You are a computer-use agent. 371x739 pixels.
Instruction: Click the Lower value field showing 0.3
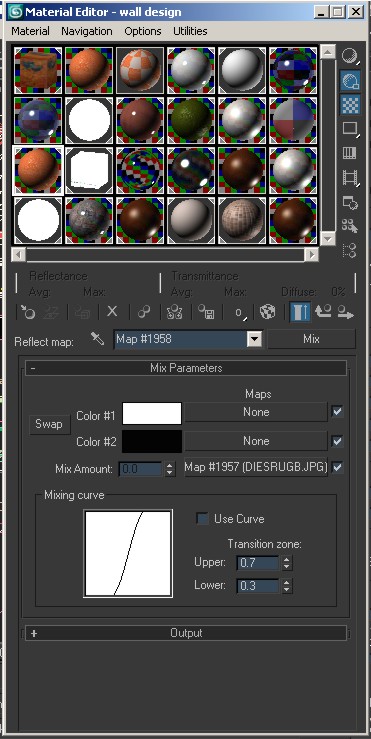[x=257, y=586]
